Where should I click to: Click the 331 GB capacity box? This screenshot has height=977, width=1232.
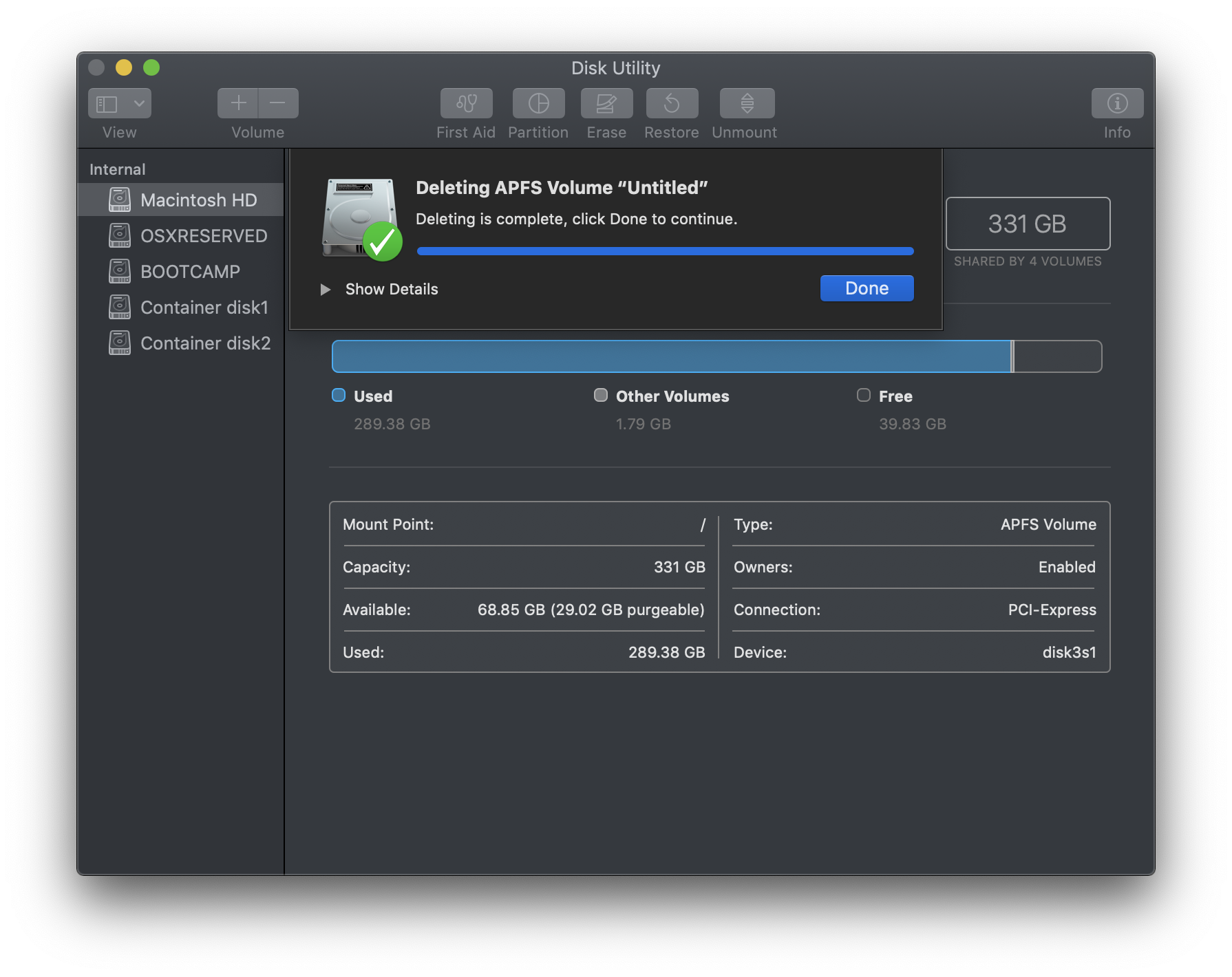tap(1028, 224)
